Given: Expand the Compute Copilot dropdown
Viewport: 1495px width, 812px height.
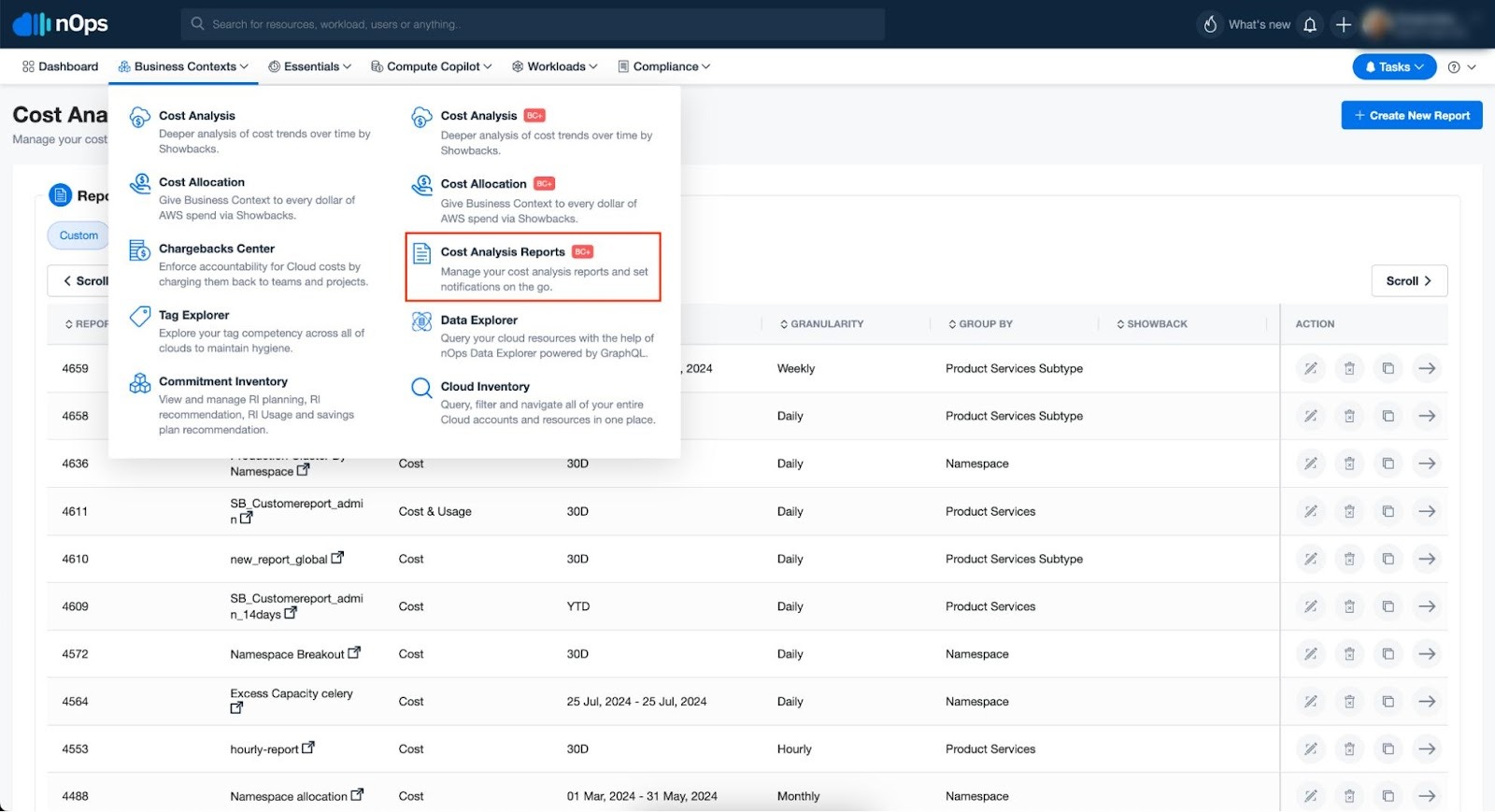Looking at the screenshot, I should 431,66.
